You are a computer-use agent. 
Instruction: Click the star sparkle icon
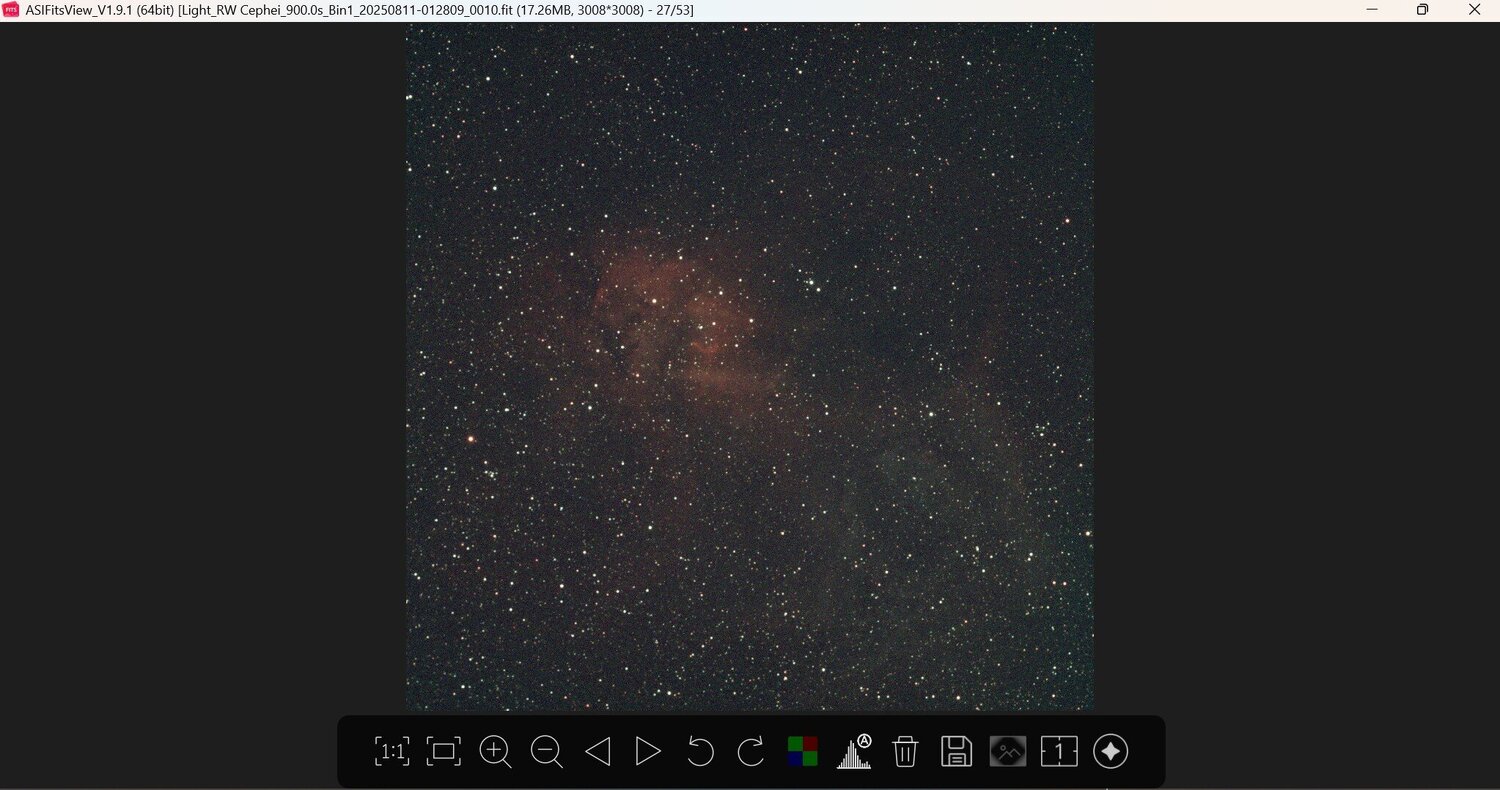pos(1111,751)
